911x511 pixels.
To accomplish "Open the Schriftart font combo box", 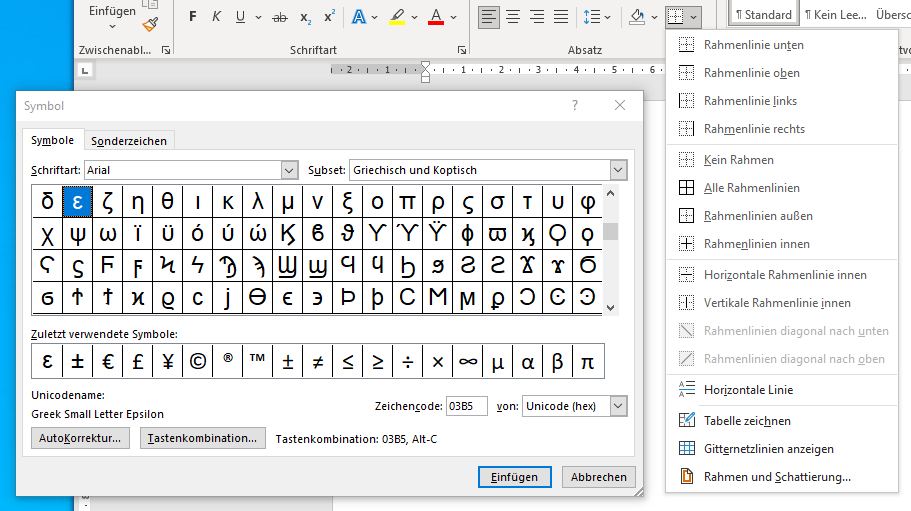I will point(191,170).
